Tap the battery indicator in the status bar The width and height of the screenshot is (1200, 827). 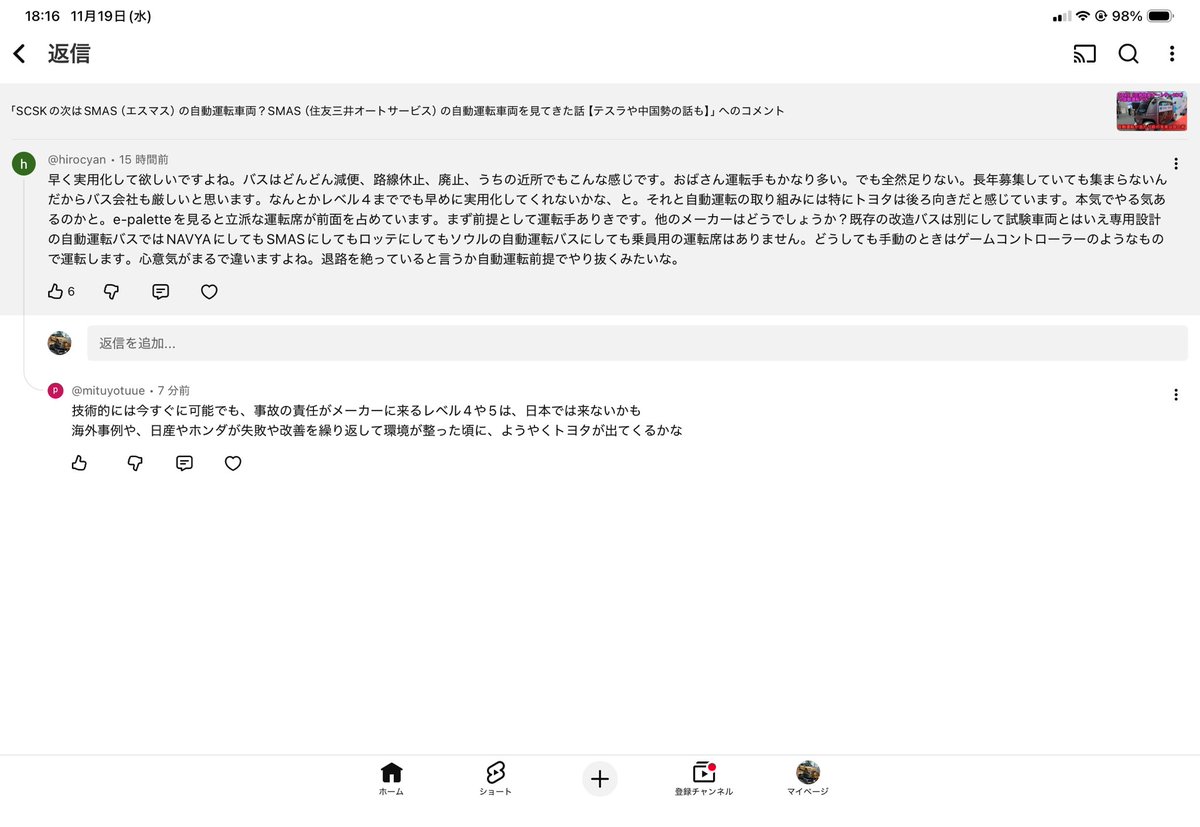[x=1158, y=15]
